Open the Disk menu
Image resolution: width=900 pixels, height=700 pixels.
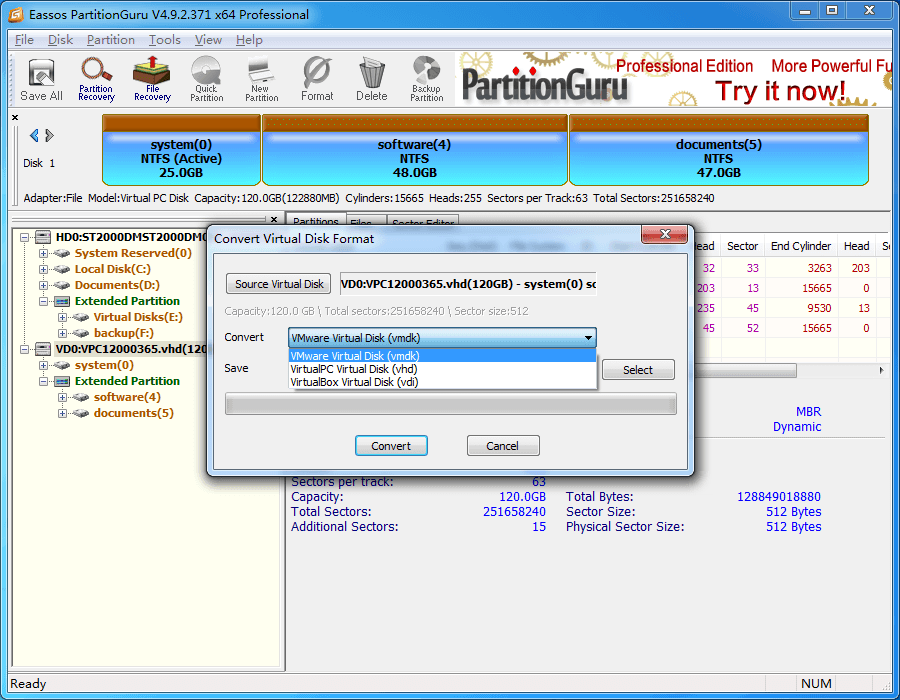(x=60, y=40)
